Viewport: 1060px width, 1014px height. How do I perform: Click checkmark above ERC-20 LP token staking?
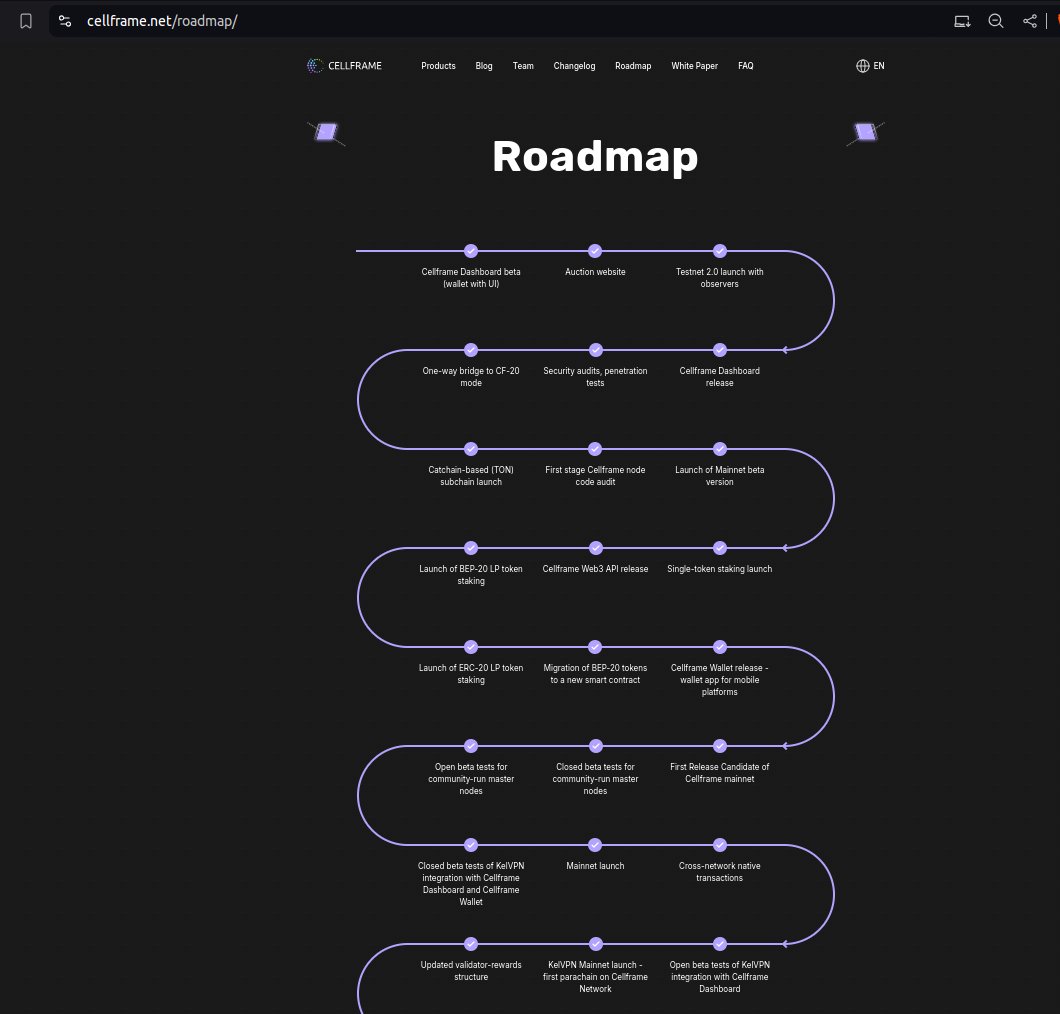[x=471, y=647]
